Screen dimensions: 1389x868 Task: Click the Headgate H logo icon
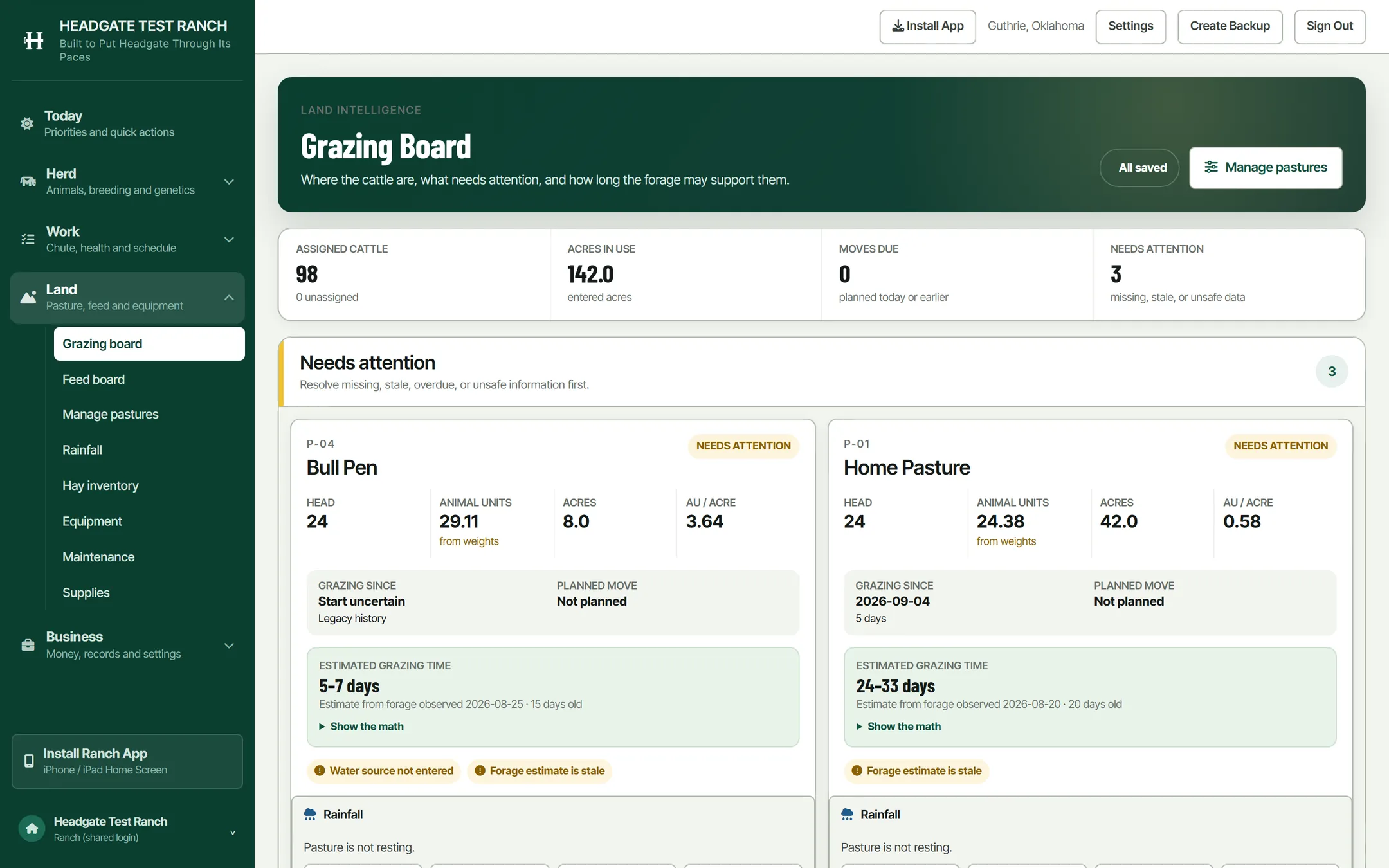click(33, 41)
